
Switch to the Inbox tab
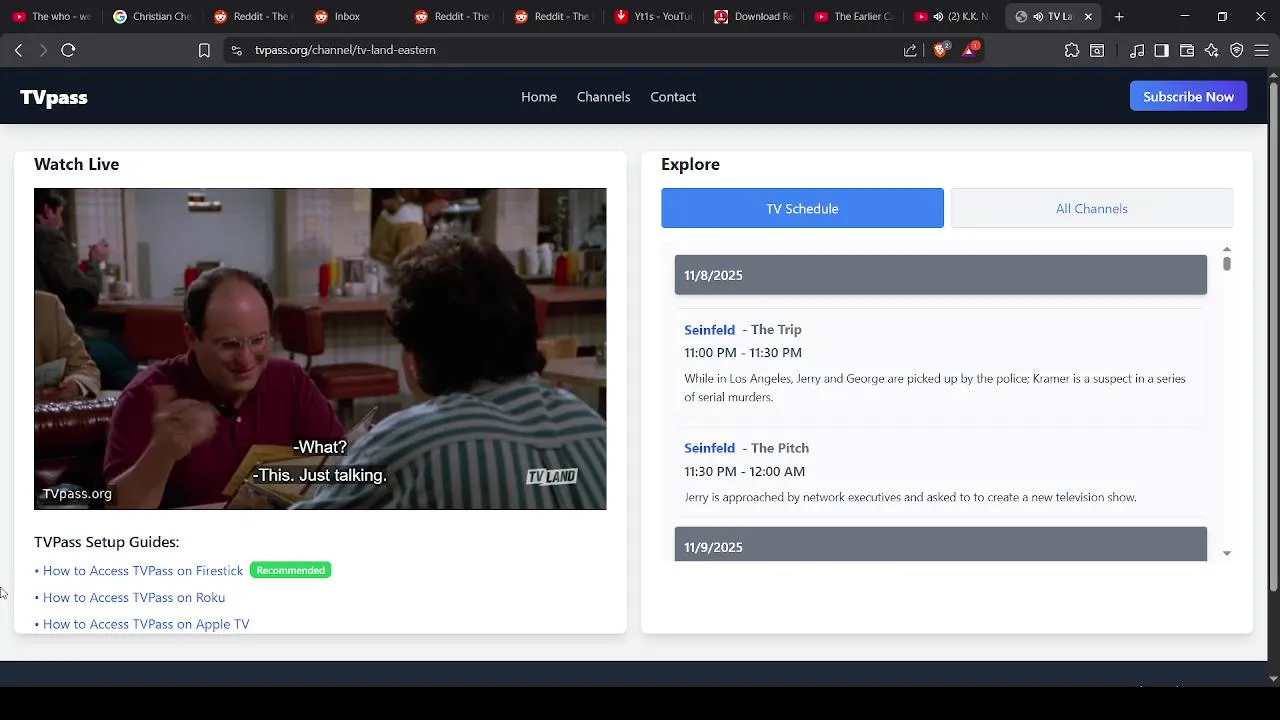point(352,16)
